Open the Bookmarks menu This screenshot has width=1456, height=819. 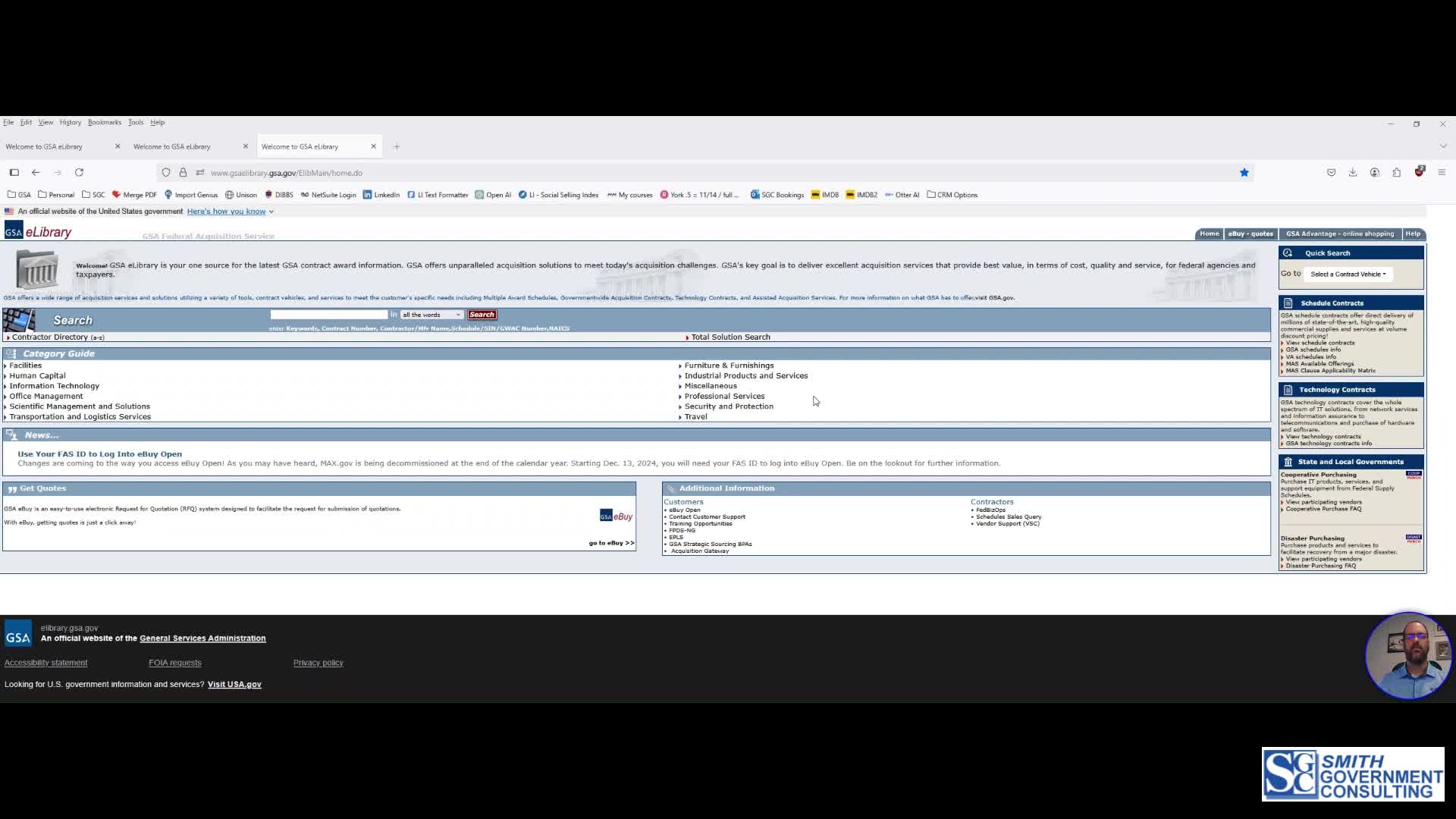[x=104, y=122]
